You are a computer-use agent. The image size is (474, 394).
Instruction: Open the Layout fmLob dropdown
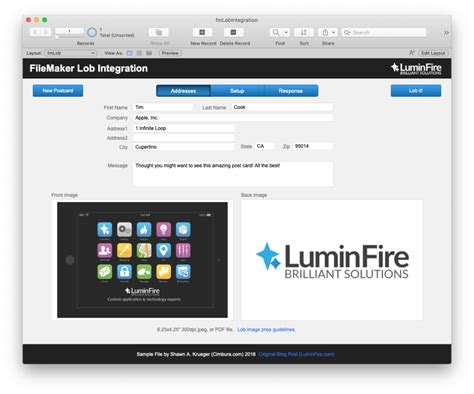(x=71, y=53)
